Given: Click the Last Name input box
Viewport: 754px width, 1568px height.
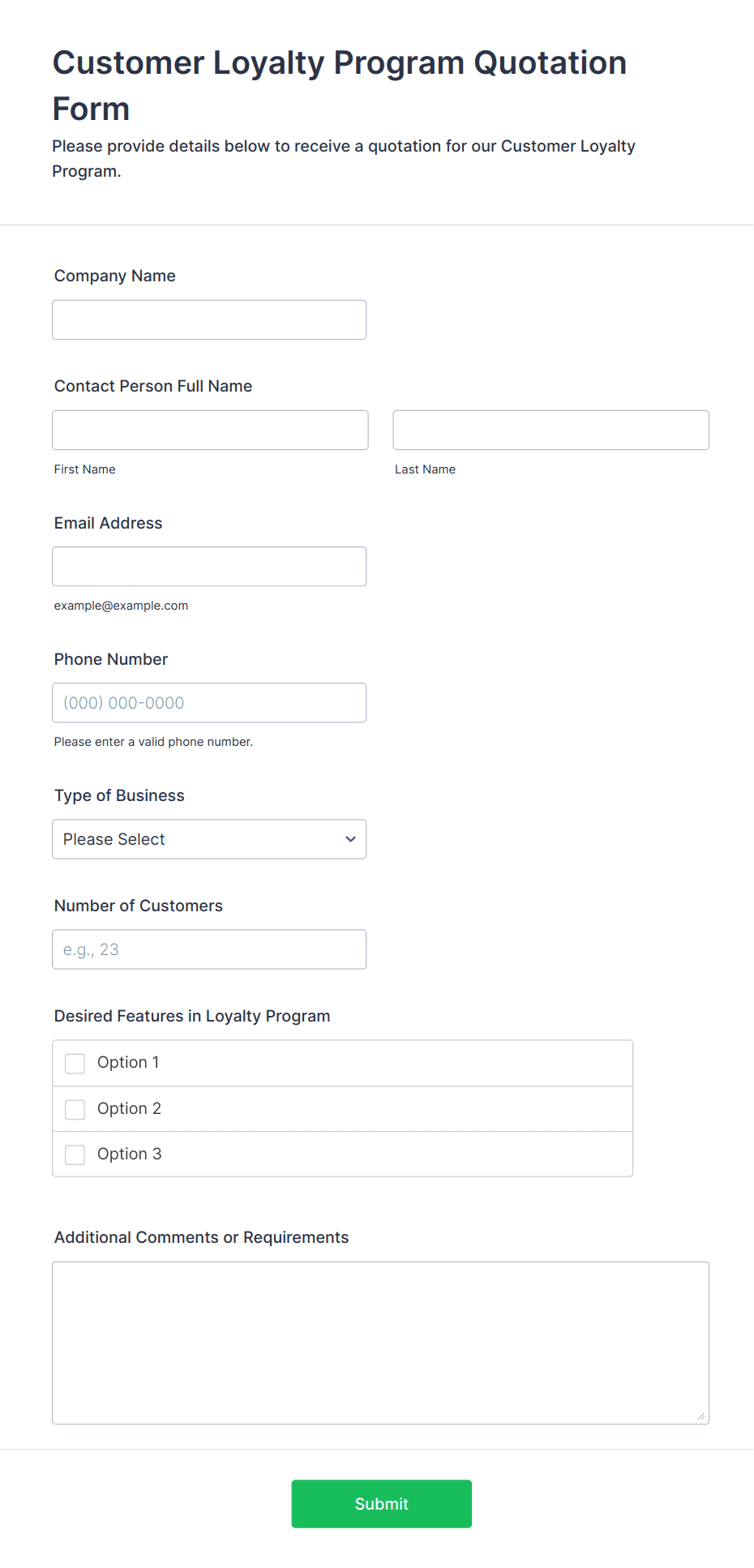Looking at the screenshot, I should pyautogui.click(x=551, y=431).
